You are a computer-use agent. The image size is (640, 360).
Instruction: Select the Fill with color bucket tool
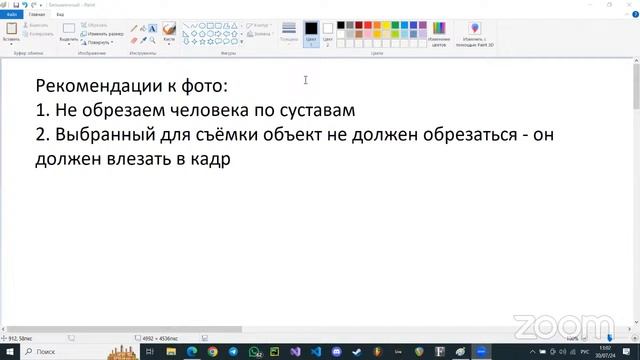(143, 29)
